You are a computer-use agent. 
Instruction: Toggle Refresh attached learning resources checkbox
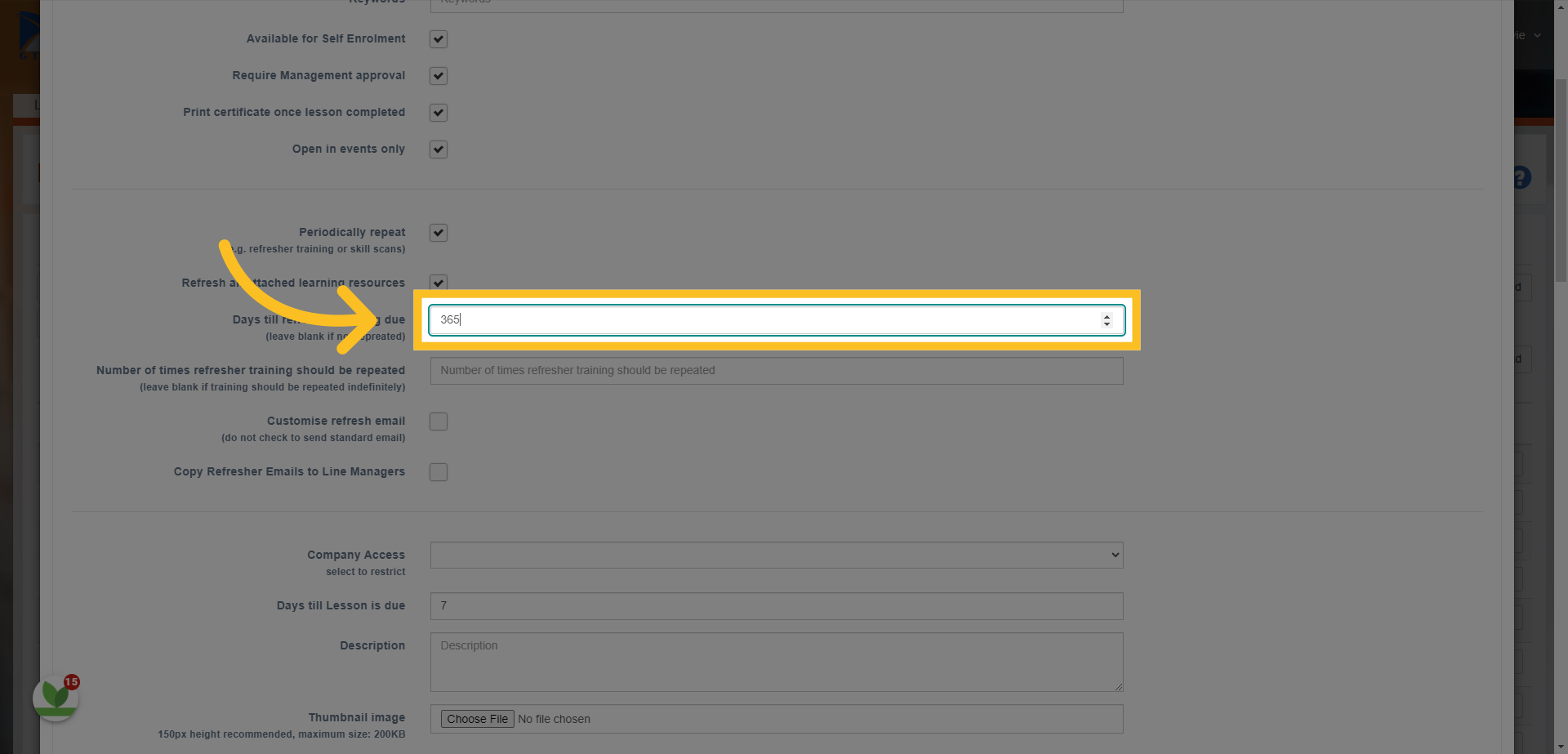click(x=439, y=283)
